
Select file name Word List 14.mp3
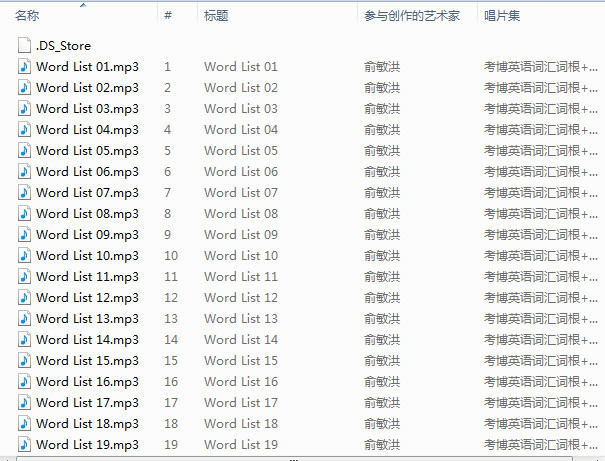click(87, 339)
